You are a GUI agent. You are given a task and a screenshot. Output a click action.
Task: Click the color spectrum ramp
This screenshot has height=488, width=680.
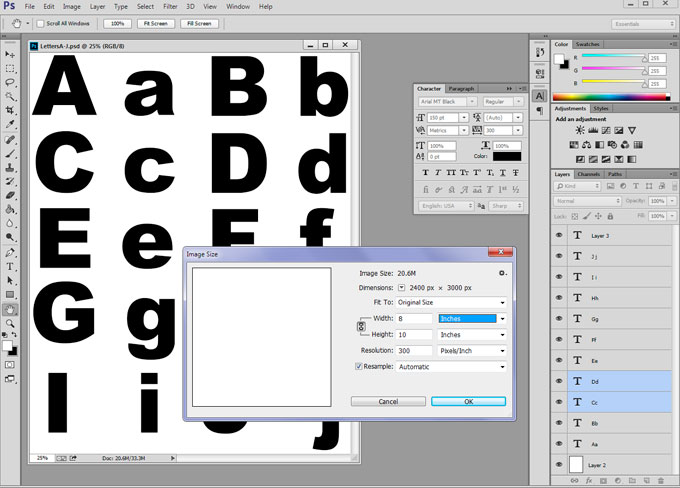611,97
